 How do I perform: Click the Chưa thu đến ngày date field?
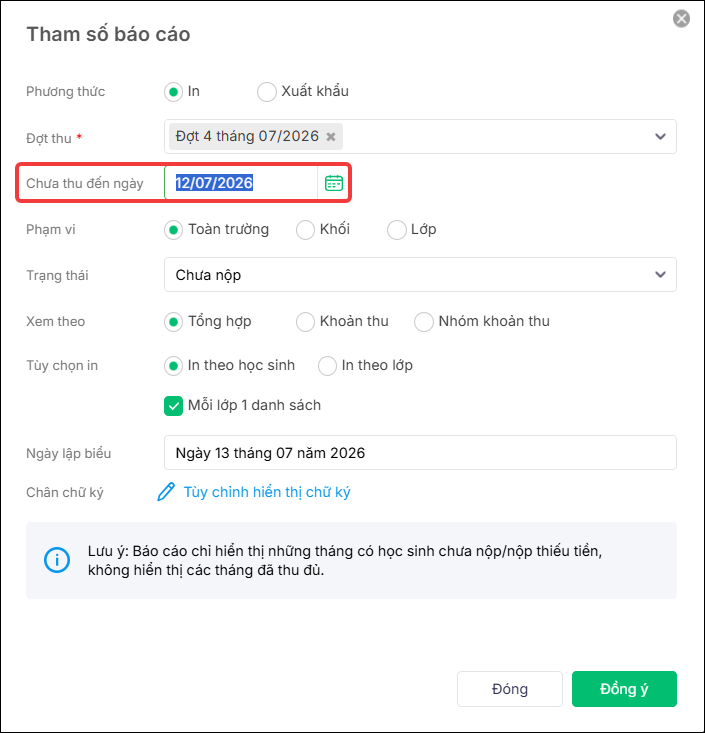tap(241, 183)
